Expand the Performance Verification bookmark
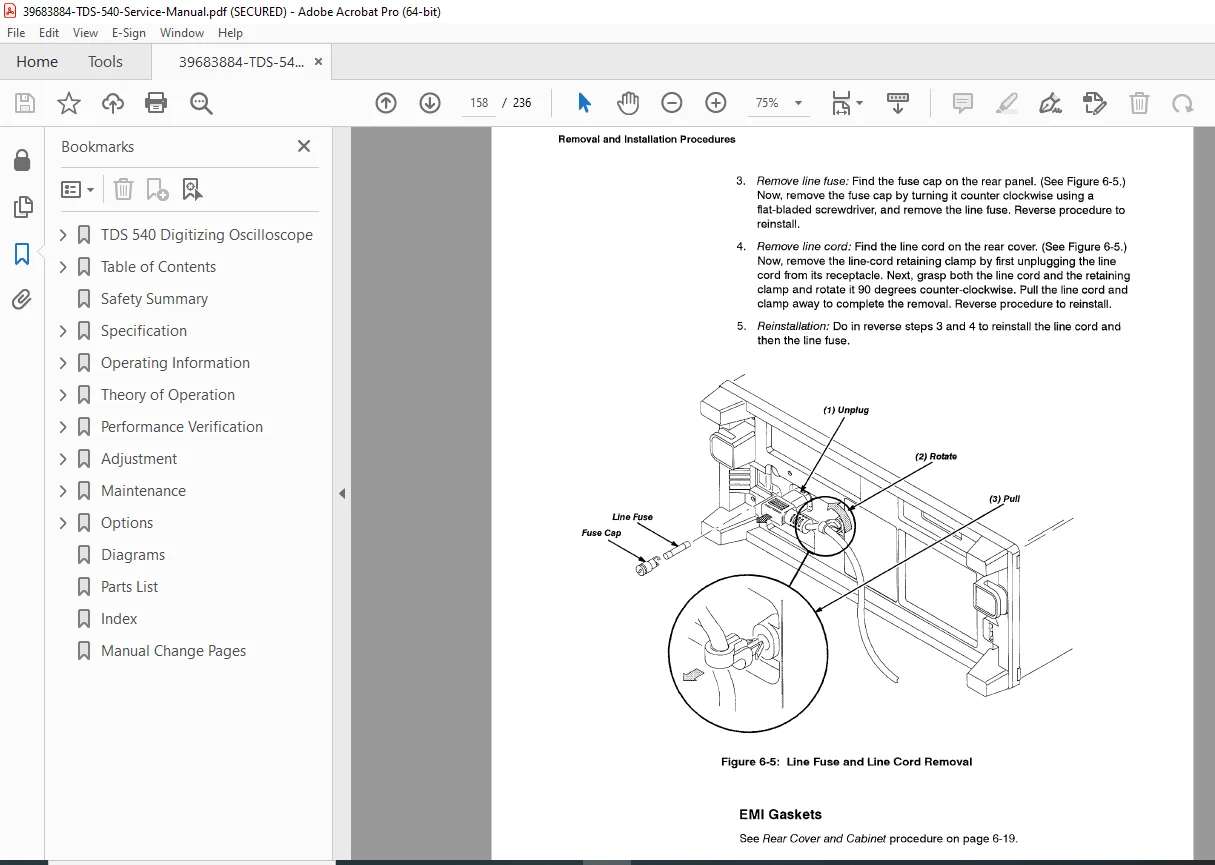Viewport: 1215px width, 865px height. coord(63,427)
